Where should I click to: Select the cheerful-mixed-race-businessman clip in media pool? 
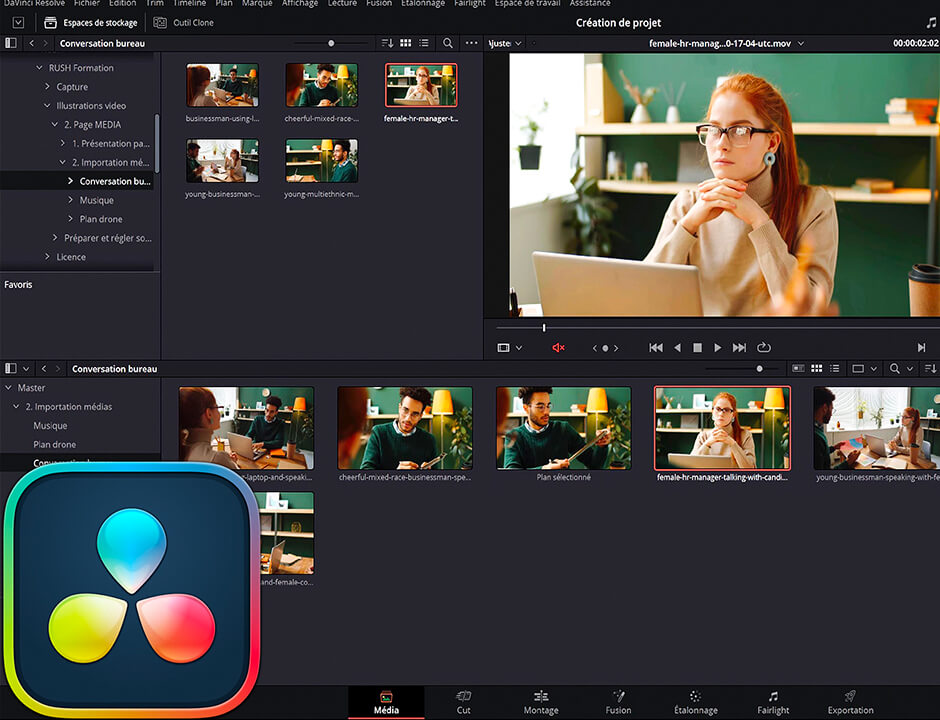point(404,428)
